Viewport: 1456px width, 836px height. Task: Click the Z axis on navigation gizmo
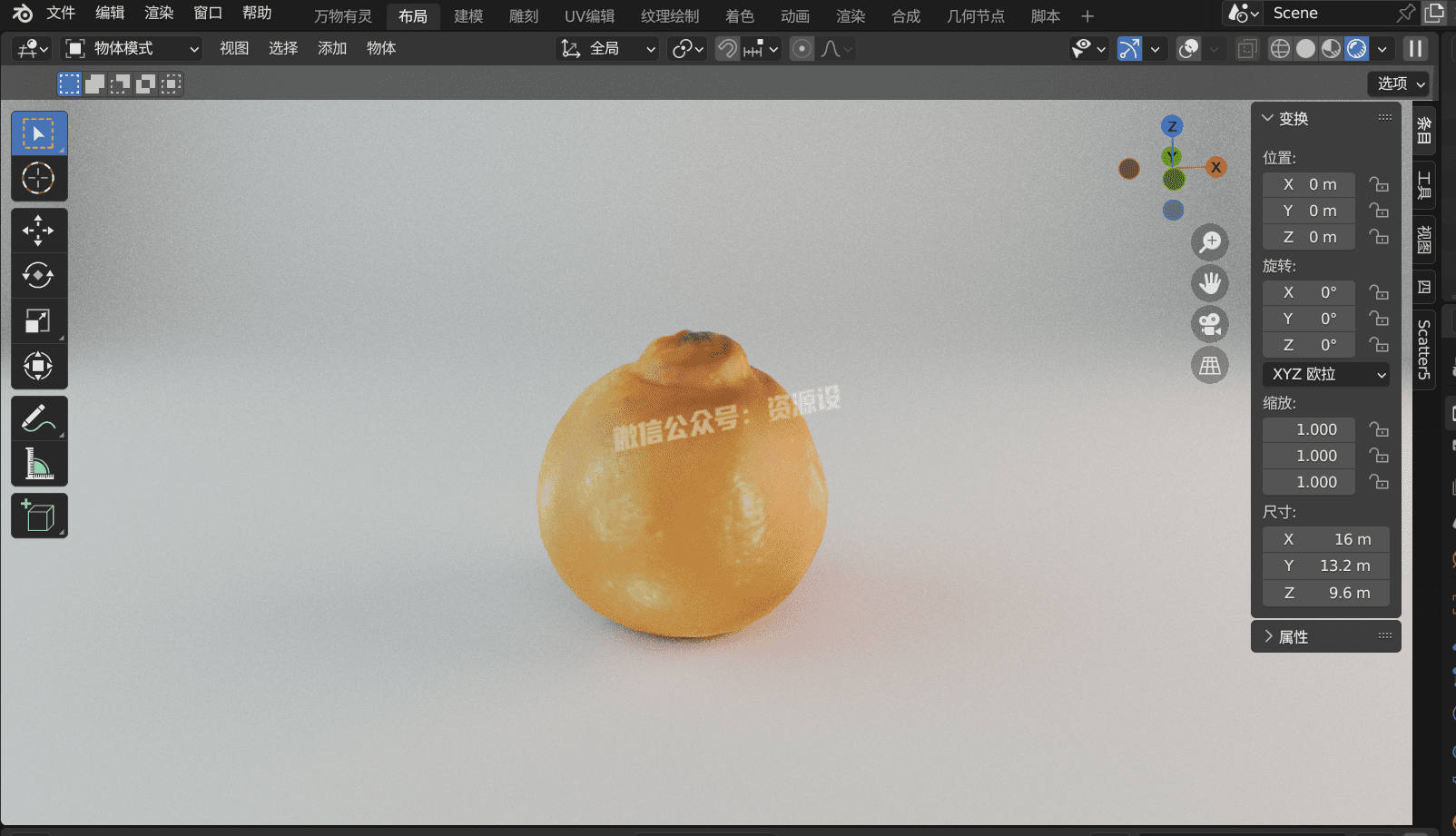[1172, 126]
